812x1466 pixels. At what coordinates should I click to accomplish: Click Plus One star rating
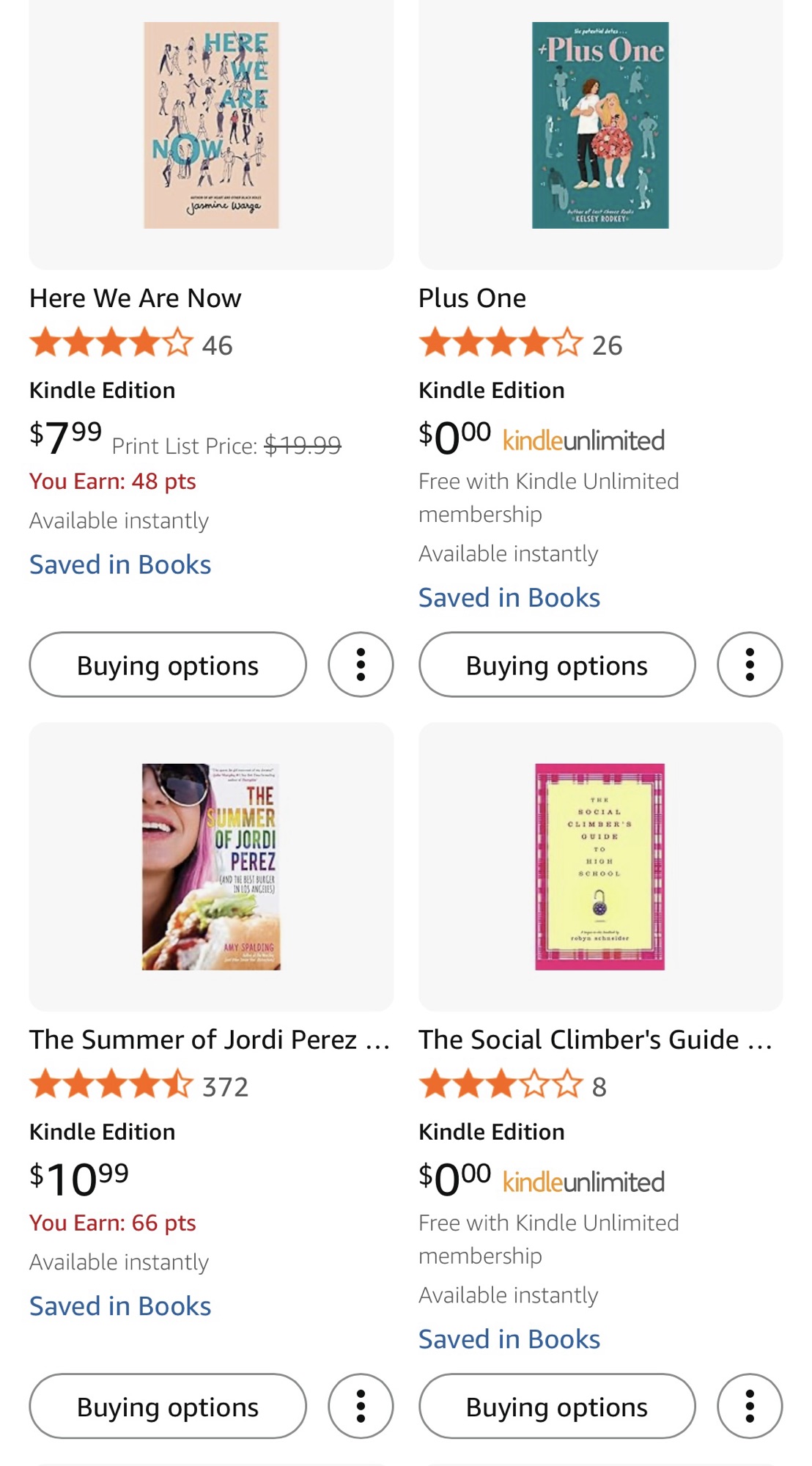[501, 344]
